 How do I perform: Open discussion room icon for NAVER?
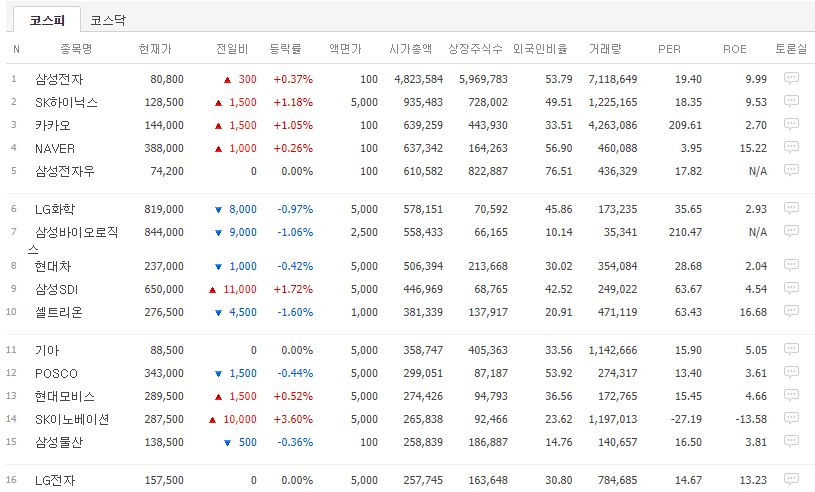[x=791, y=147]
